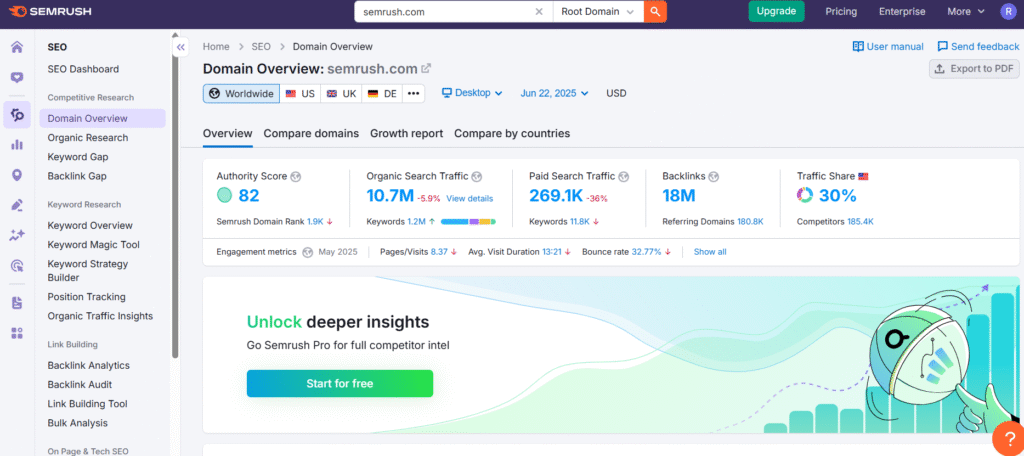Click SEO in the breadcrumb

(x=261, y=46)
